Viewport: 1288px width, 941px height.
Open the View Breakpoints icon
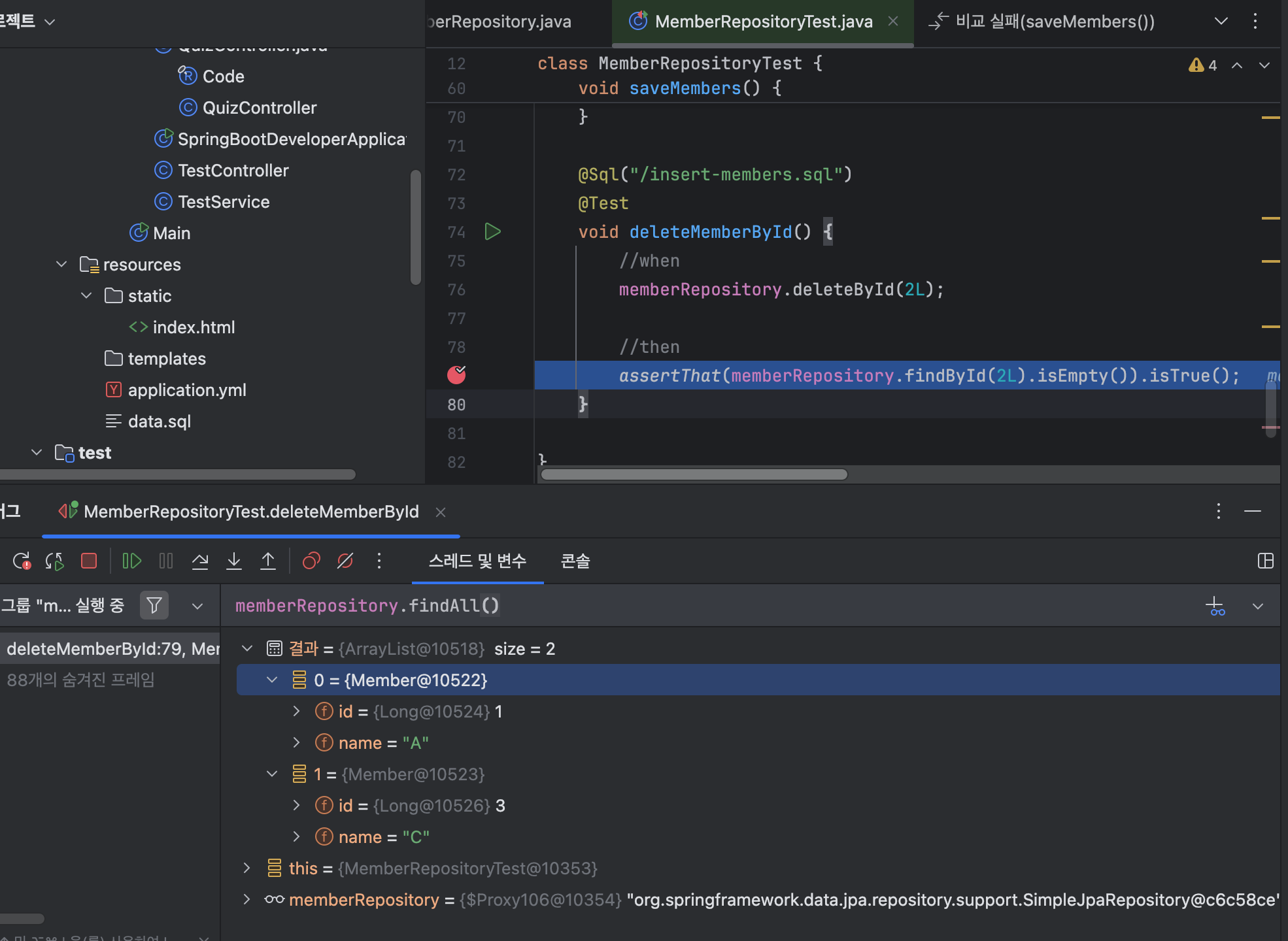[x=311, y=561]
